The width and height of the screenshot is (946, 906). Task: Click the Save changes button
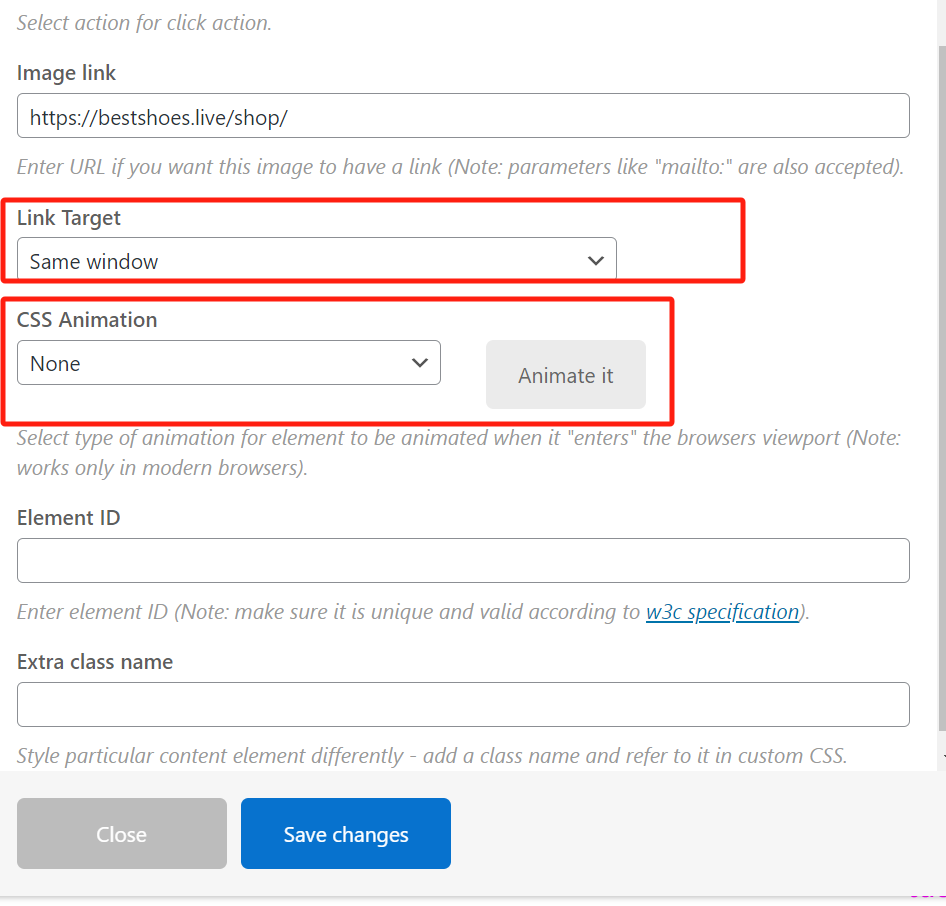point(346,834)
